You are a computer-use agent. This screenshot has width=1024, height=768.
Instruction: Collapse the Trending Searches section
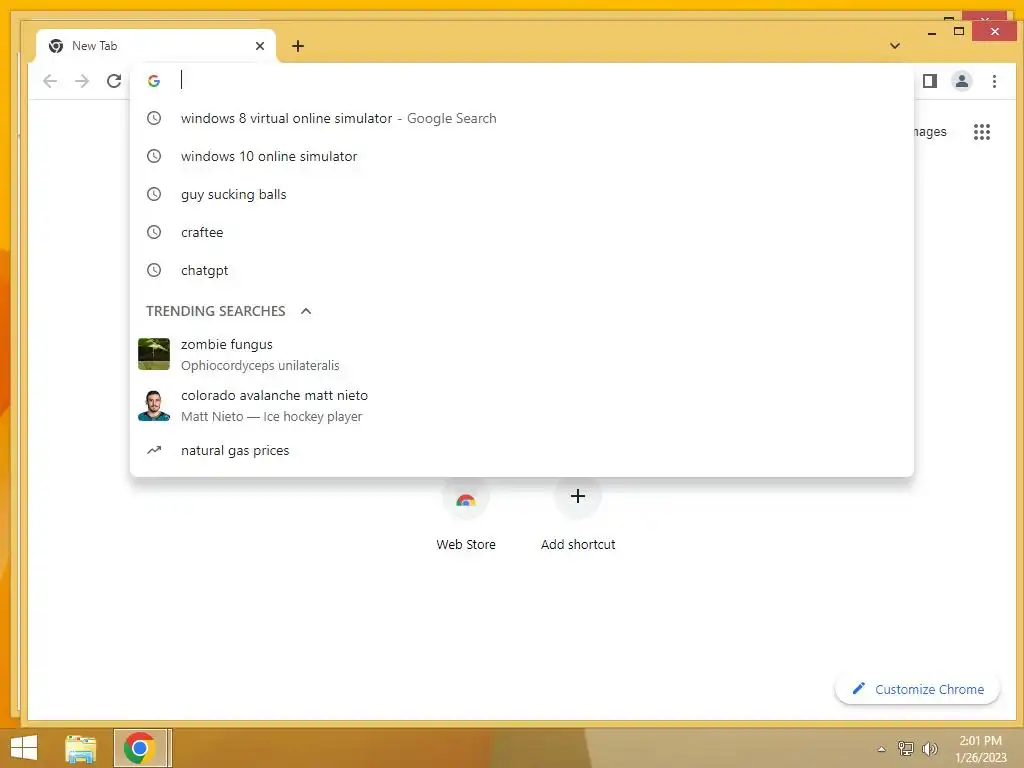tap(306, 312)
